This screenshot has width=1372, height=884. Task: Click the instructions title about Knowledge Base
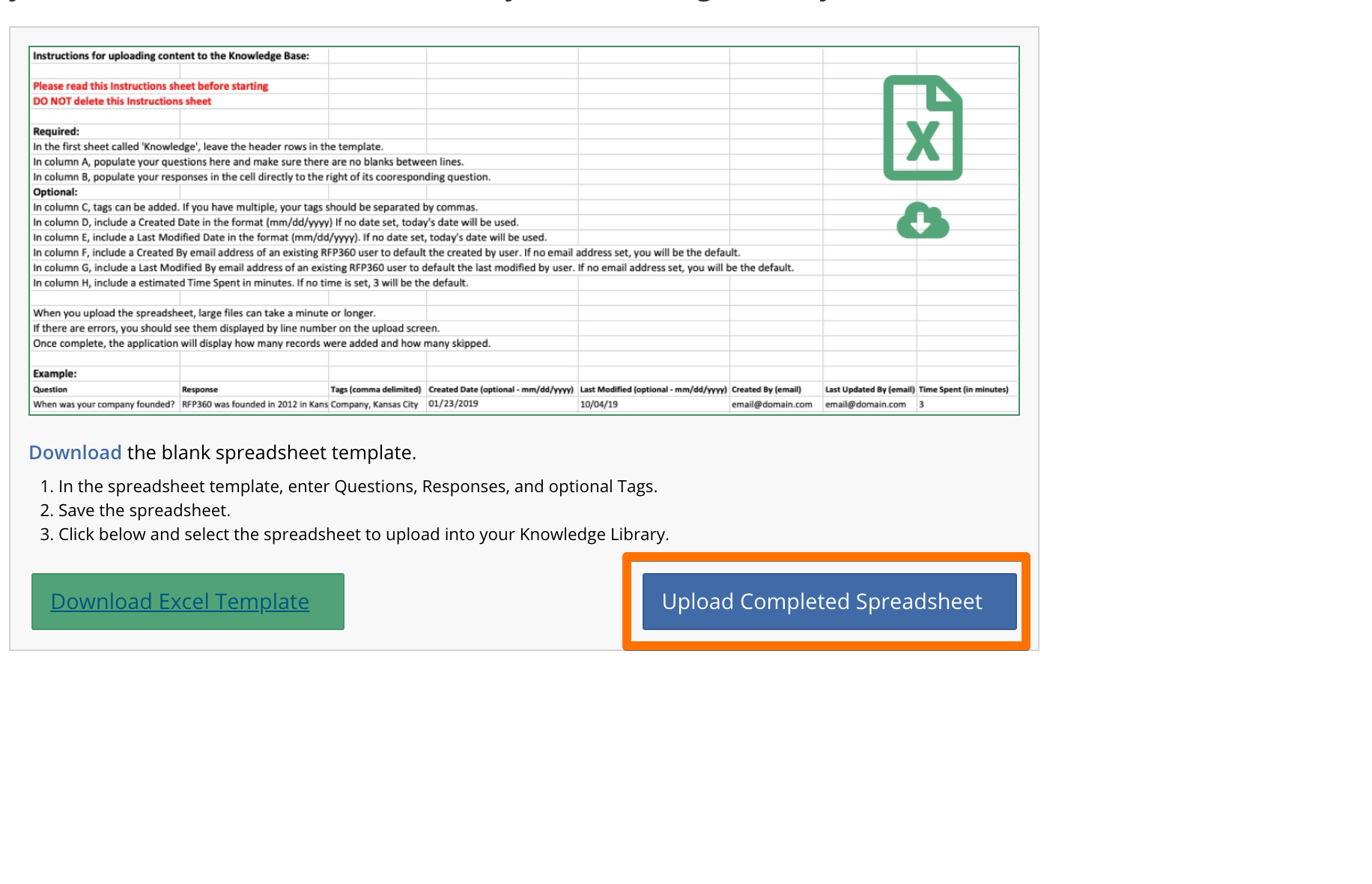click(171, 55)
